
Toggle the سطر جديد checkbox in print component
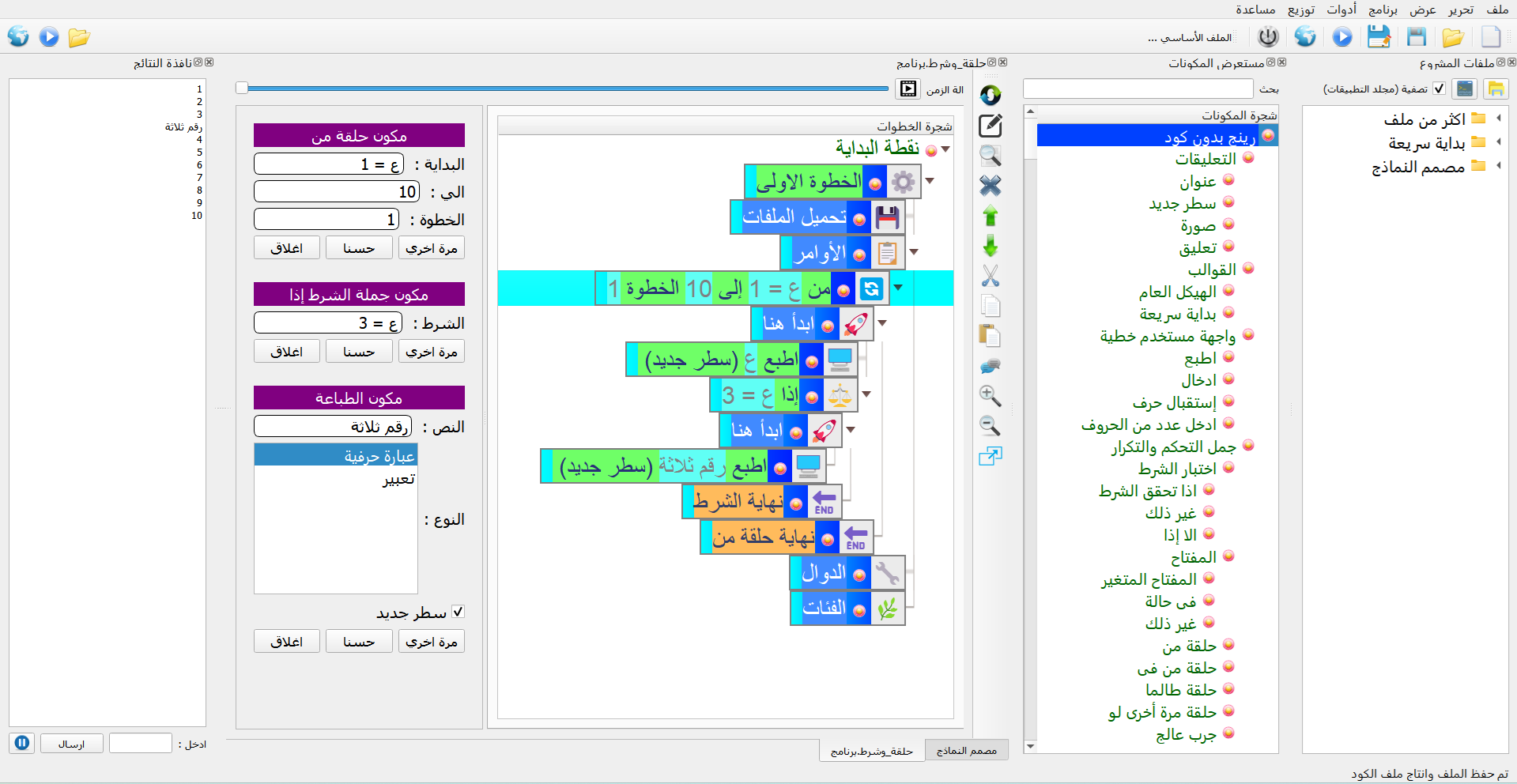coord(458,611)
